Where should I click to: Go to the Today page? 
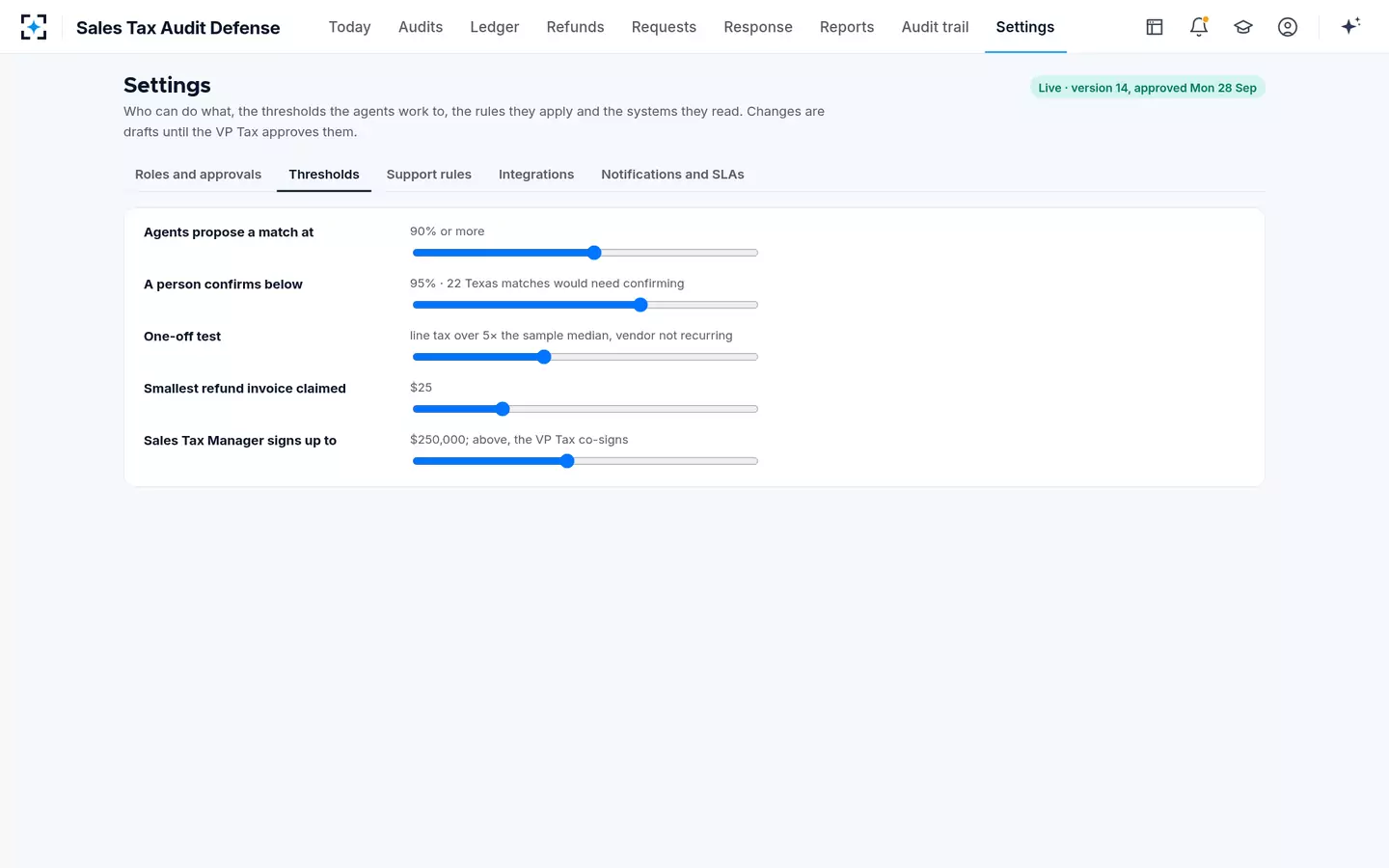[x=349, y=27]
